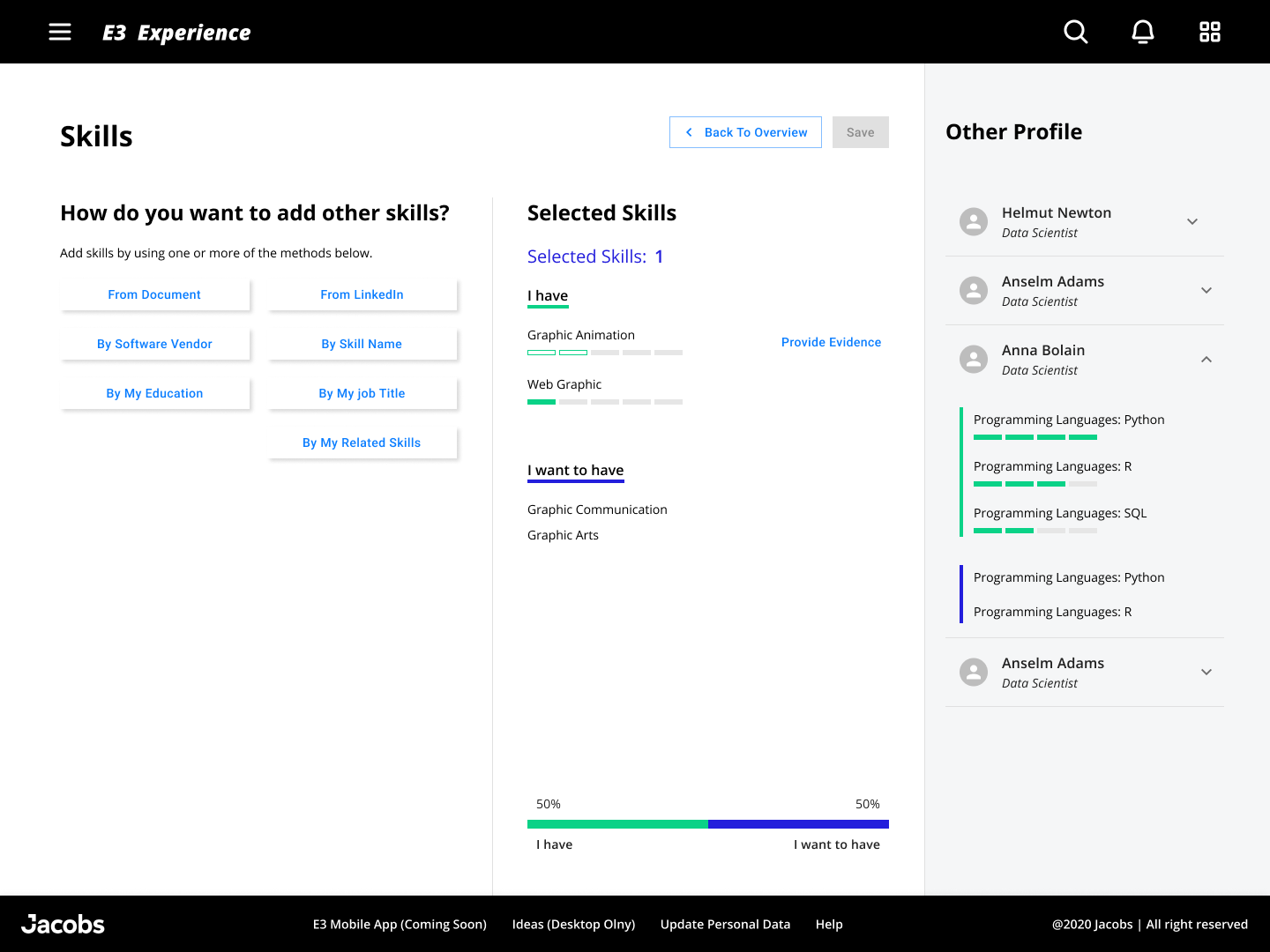The image size is (1270, 952).
Task: Click Anna Bolain's profile avatar
Action: coord(974,360)
